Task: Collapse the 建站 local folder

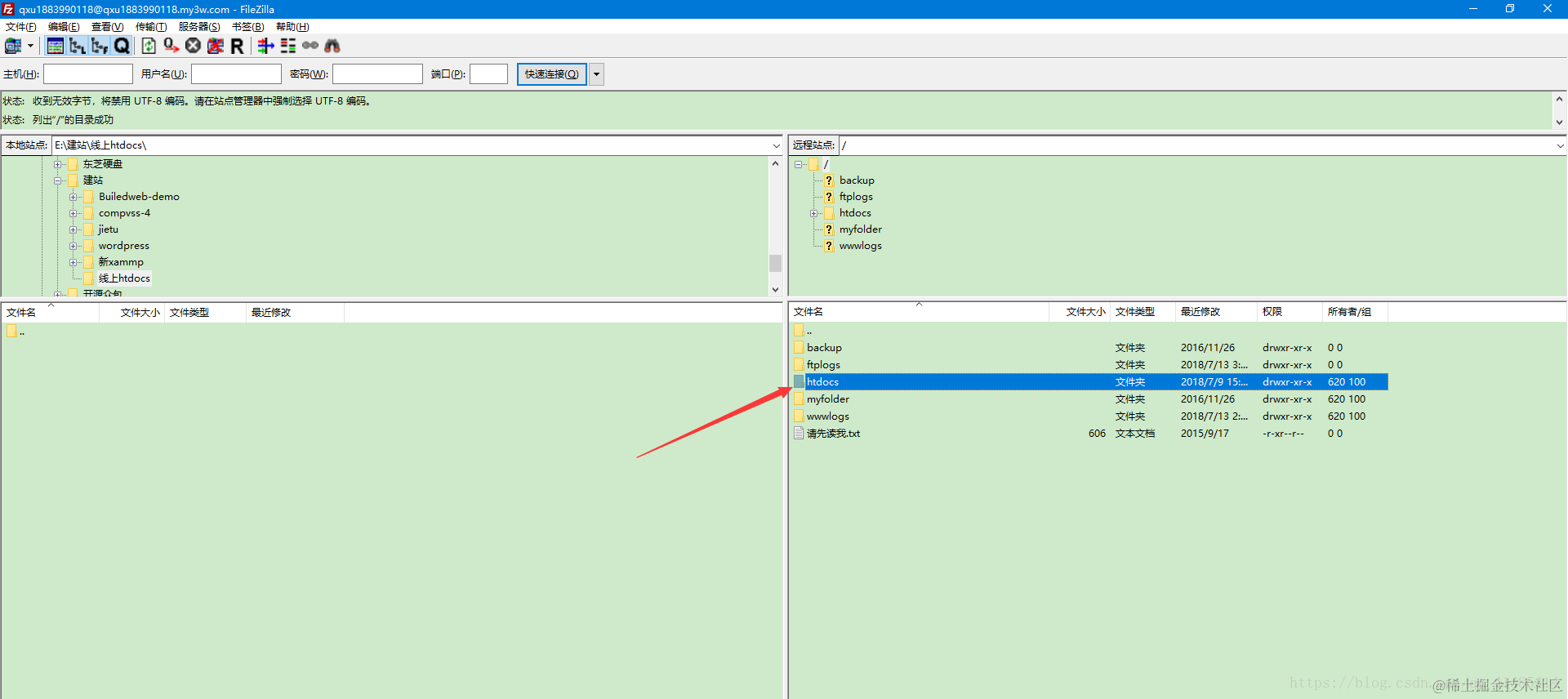Action: pyautogui.click(x=57, y=180)
